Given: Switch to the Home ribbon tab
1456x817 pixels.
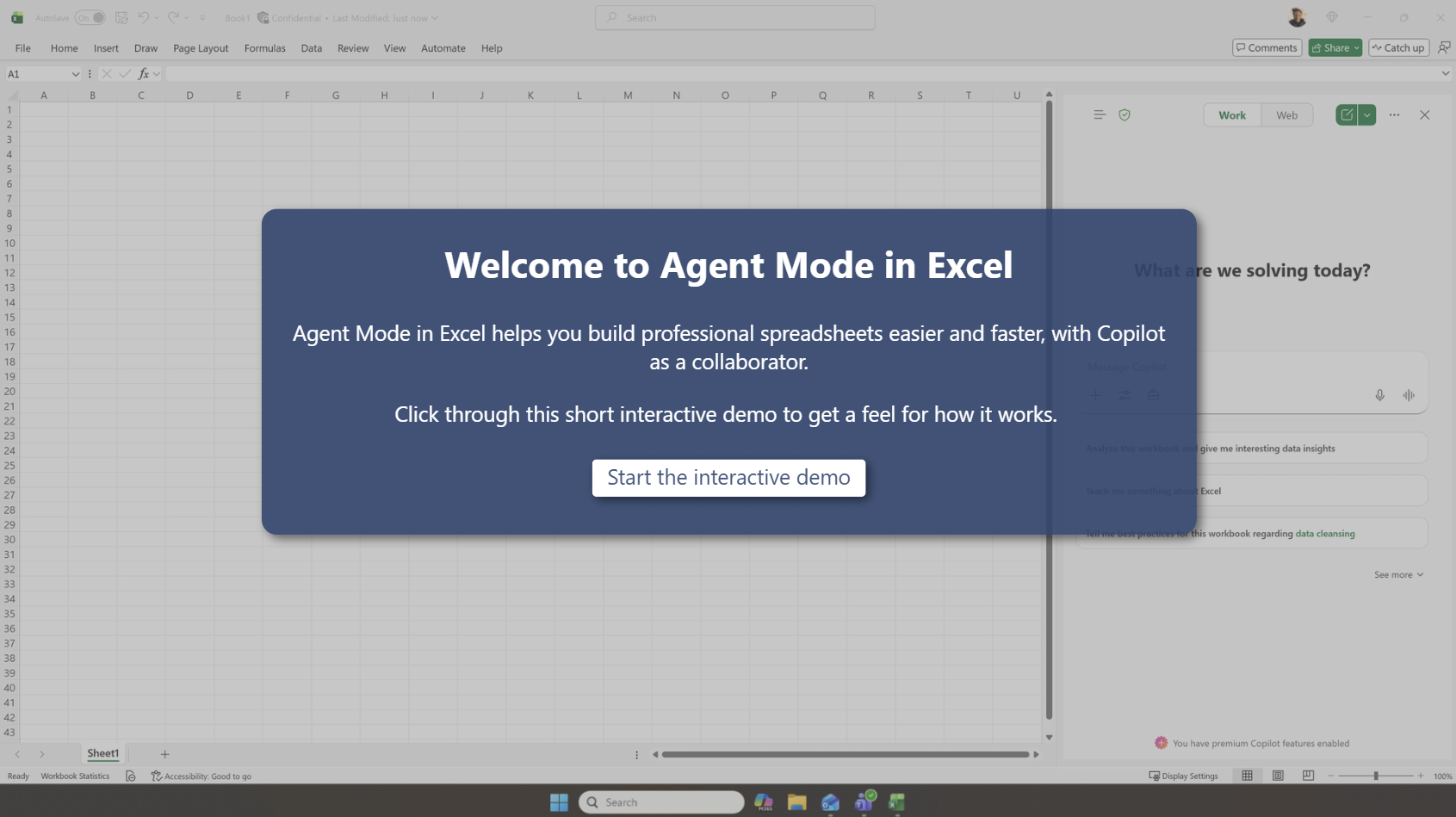Looking at the screenshot, I should click(x=64, y=48).
